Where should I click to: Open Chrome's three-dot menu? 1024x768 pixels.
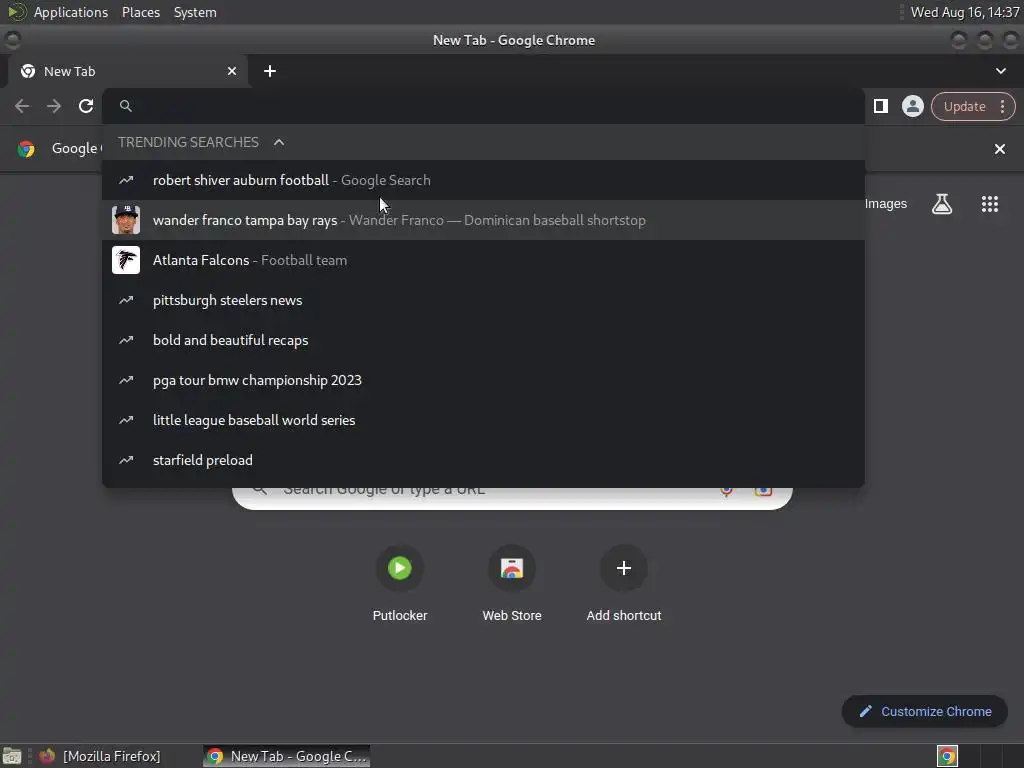1002,106
